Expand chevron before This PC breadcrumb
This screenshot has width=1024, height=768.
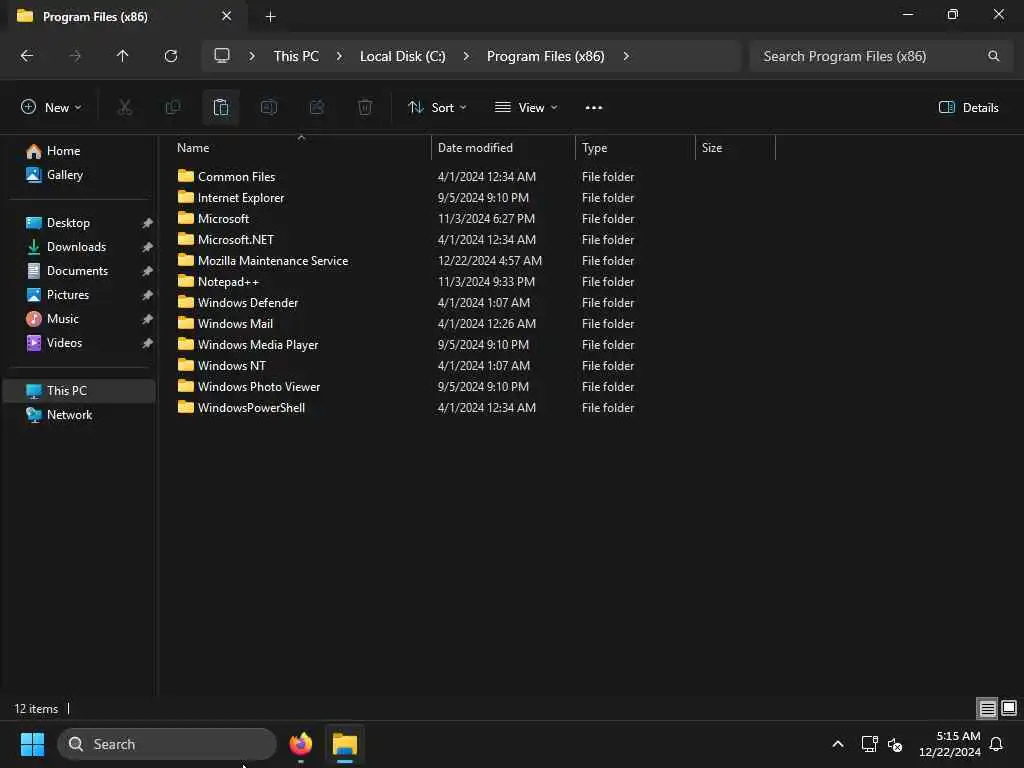252,56
